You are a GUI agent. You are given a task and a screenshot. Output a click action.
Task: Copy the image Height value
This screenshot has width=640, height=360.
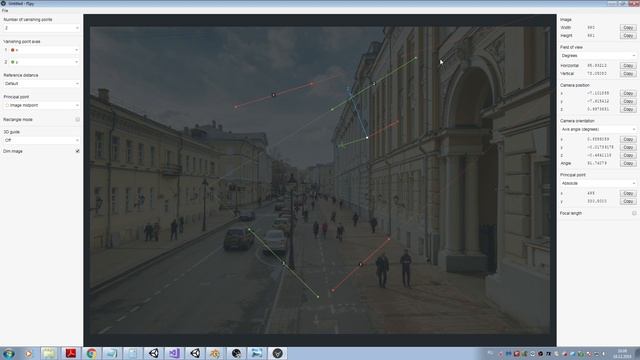[628, 36]
